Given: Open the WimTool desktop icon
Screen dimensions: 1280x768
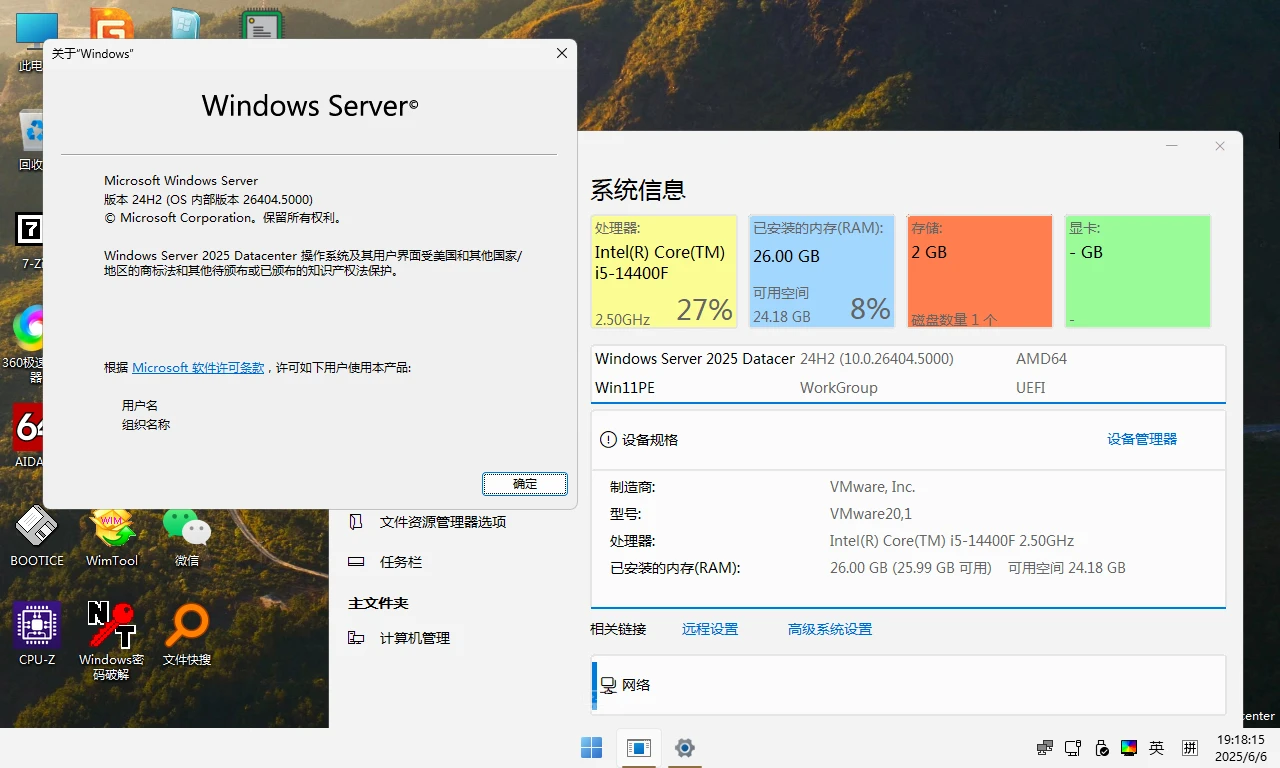Looking at the screenshot, I should (x=112, y=535).
